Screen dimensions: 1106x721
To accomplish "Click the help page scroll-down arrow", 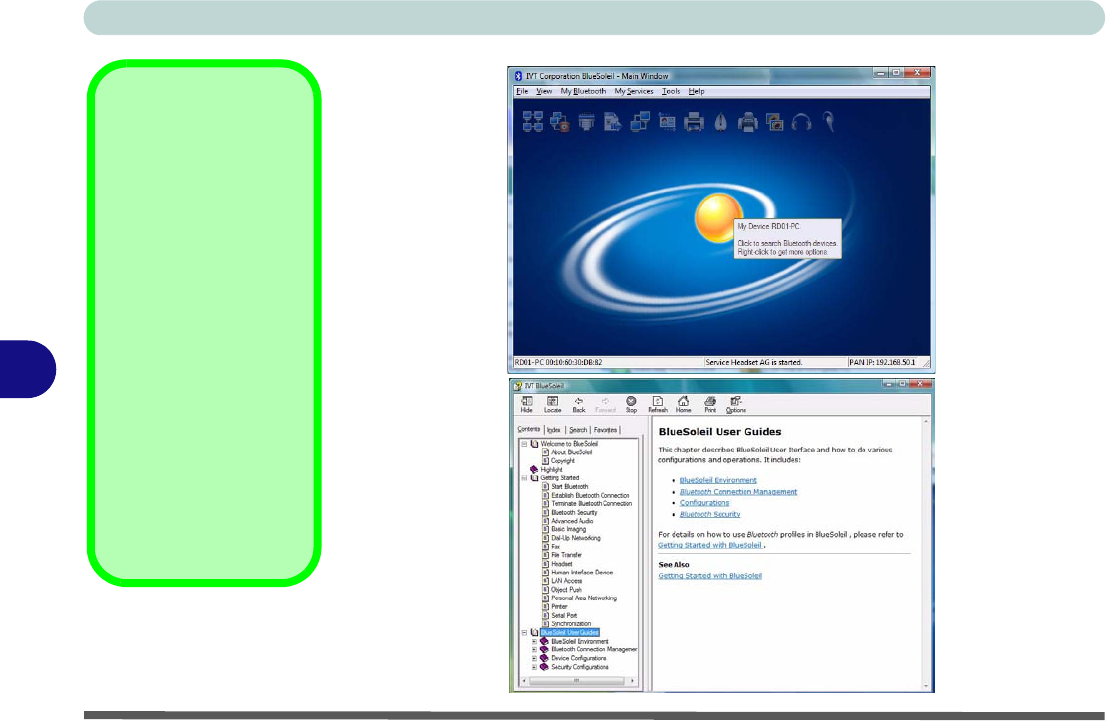I will pos(925,685).
